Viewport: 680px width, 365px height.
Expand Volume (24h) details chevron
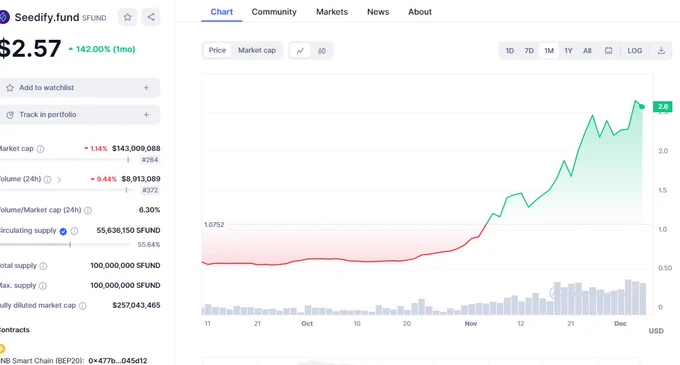[59, 179]
